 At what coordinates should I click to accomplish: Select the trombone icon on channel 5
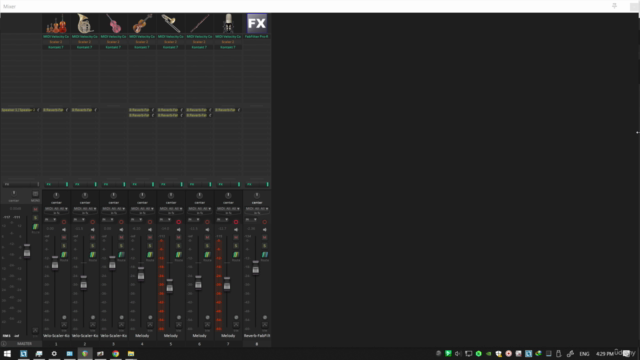click(171, 24)
